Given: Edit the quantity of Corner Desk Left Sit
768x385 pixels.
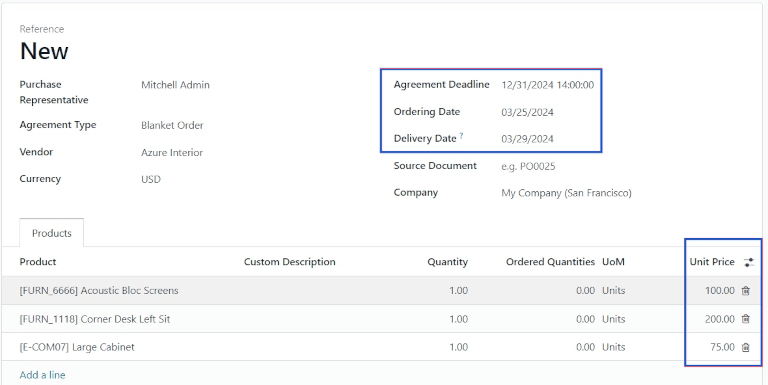Looking at the screenshot, I should pos(458,319).
